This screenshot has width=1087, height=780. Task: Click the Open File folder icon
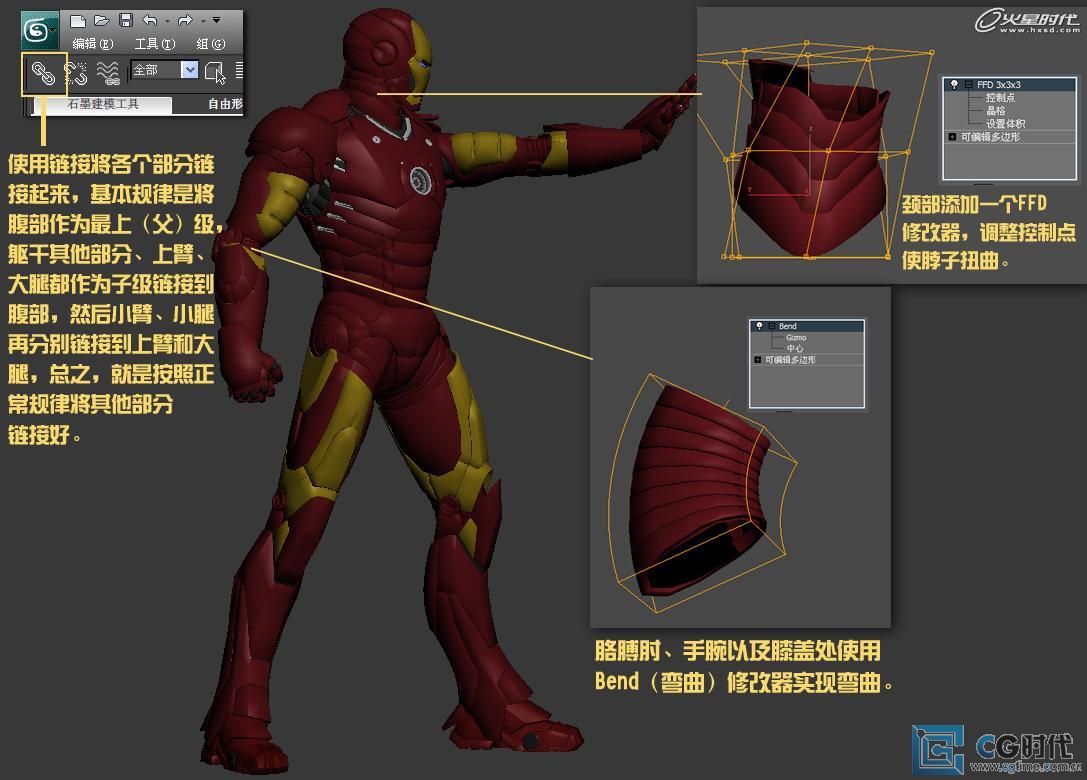101,20
